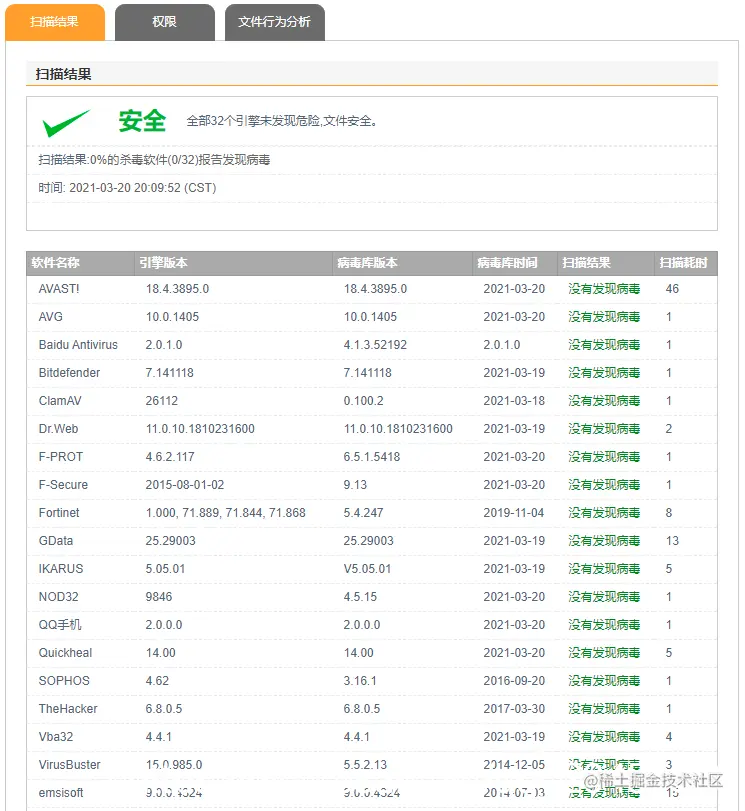Select the Dr.Web engine name
The height and width of the screenshot is (811, 745).
58,428
